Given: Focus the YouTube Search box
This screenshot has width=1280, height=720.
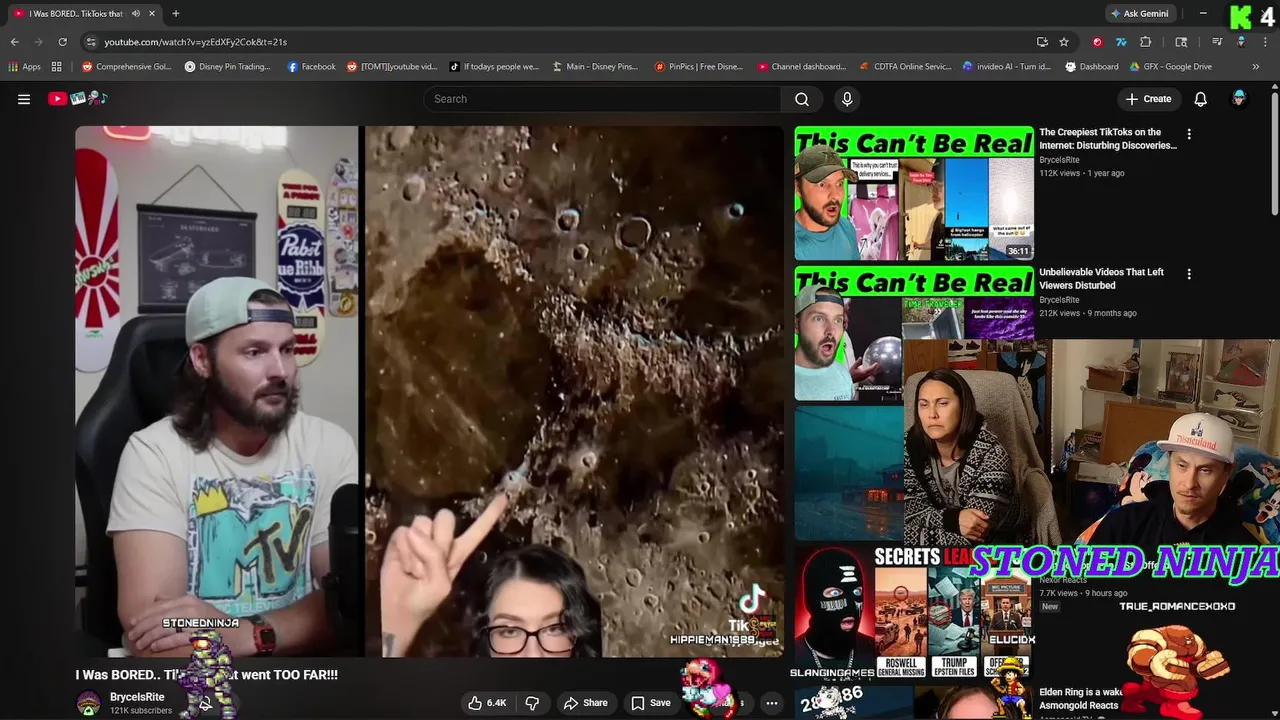Looking at the screenshot, I should click(603, 99).
